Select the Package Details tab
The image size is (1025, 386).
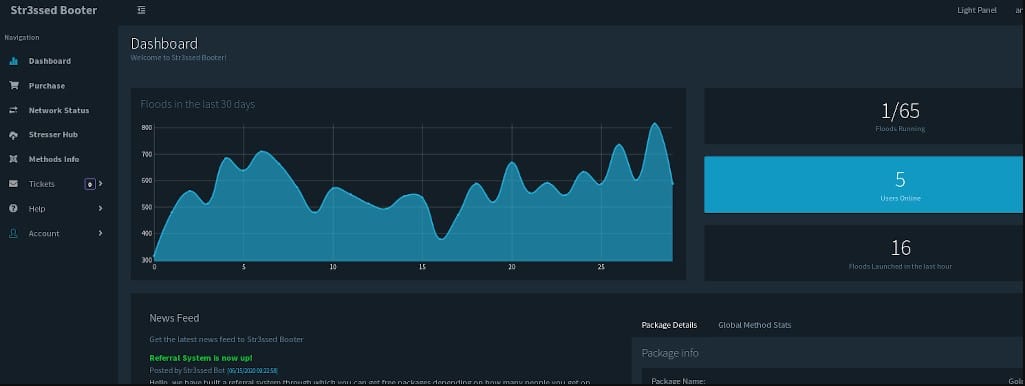click(669, 325)
